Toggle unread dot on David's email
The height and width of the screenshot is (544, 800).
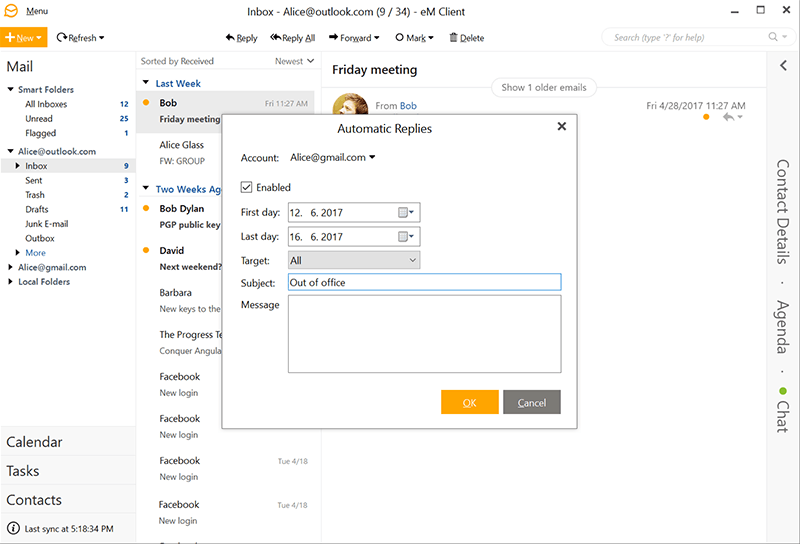coord(146,250)
